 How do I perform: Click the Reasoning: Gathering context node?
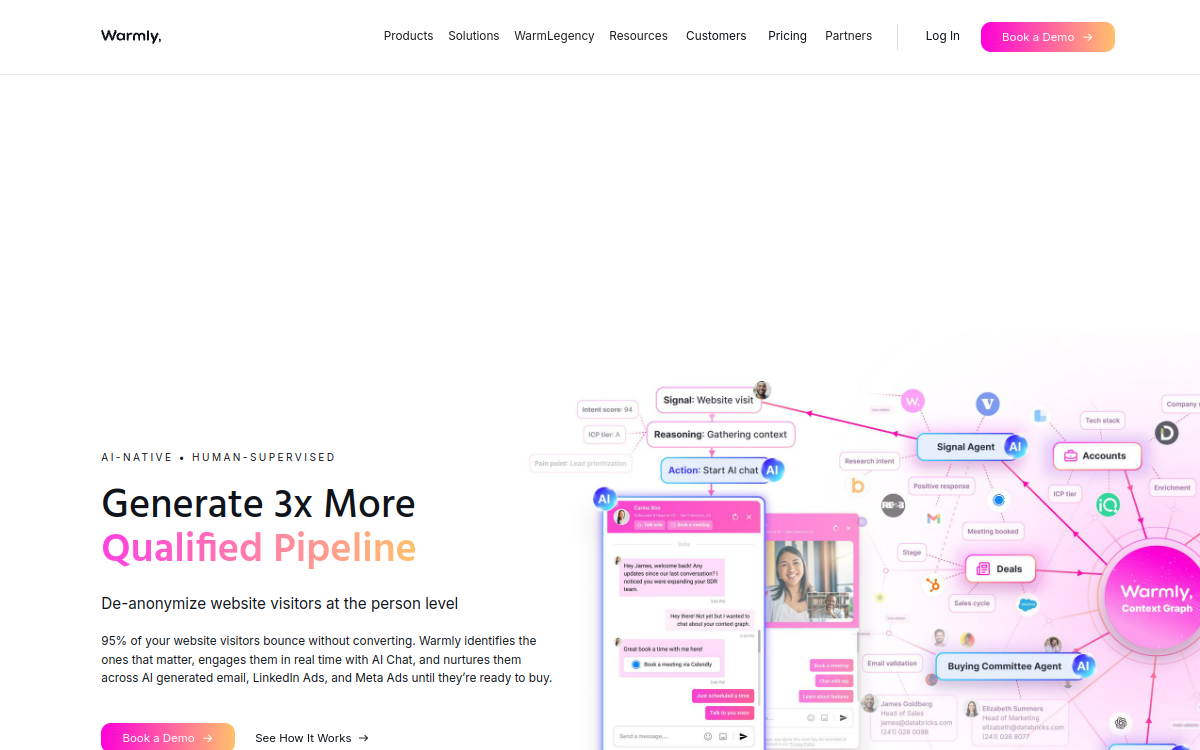(721, 434)
